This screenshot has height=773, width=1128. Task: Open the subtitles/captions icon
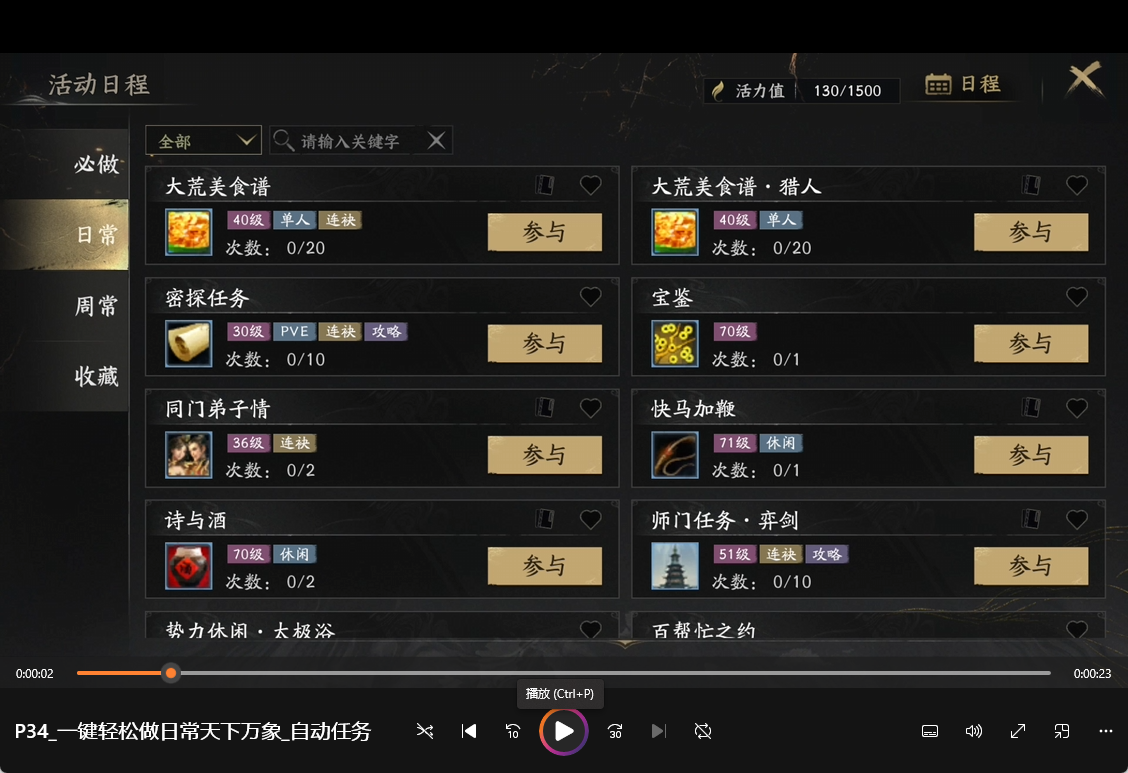(929, 731)
